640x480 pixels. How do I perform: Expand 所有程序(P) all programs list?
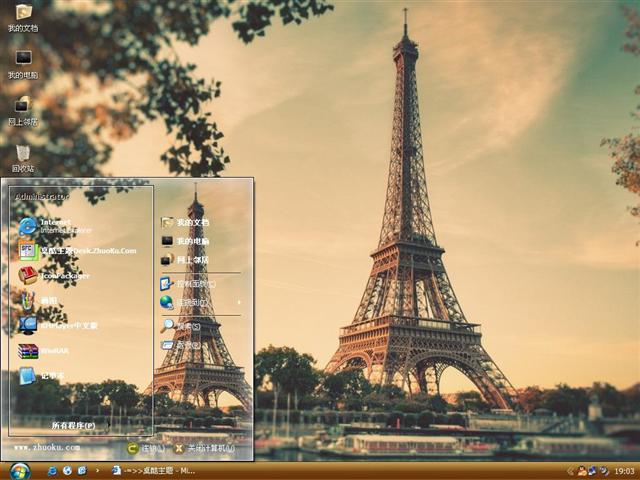tap(80, 425)
